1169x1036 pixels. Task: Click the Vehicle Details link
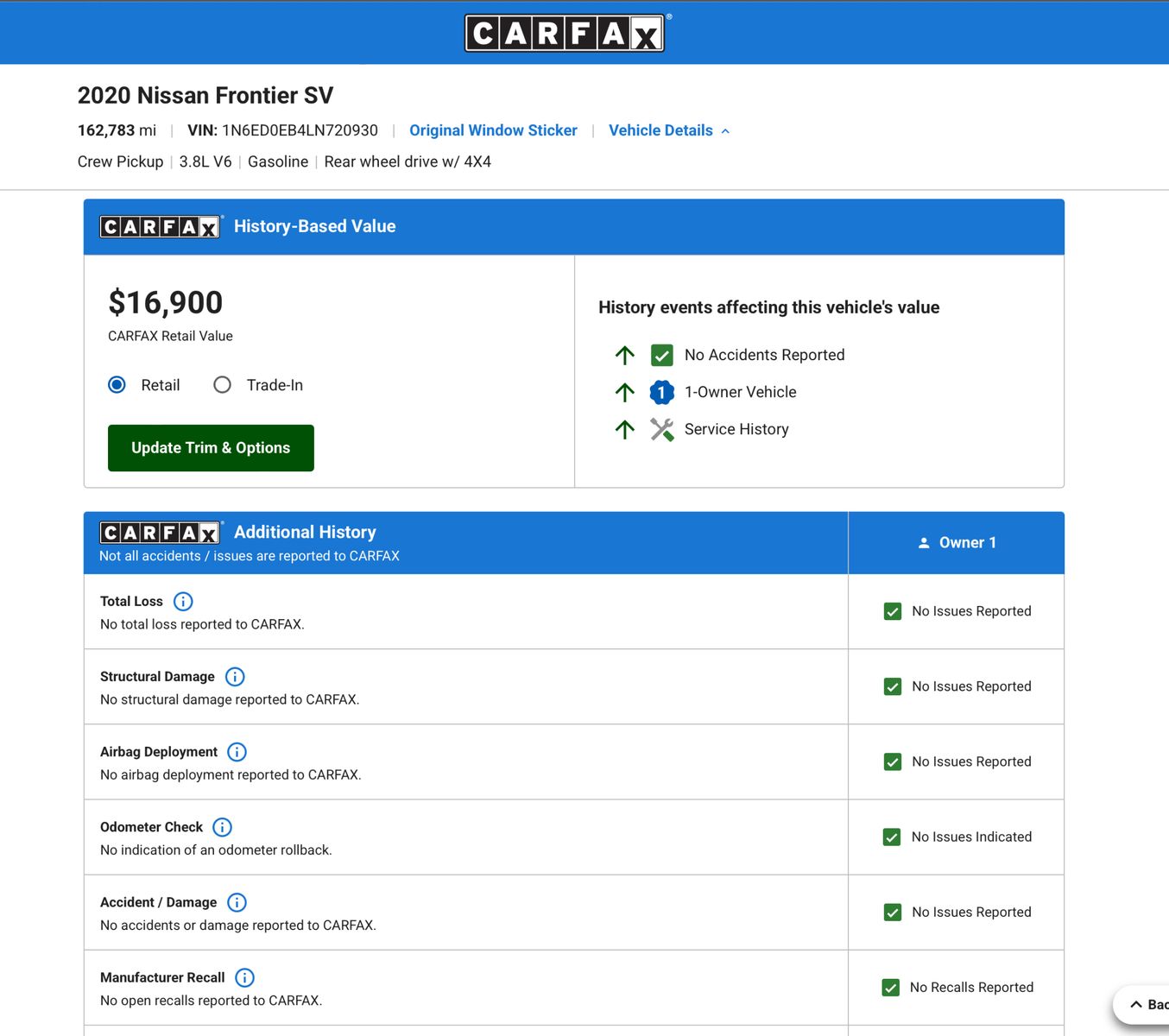tap(660, 130)
